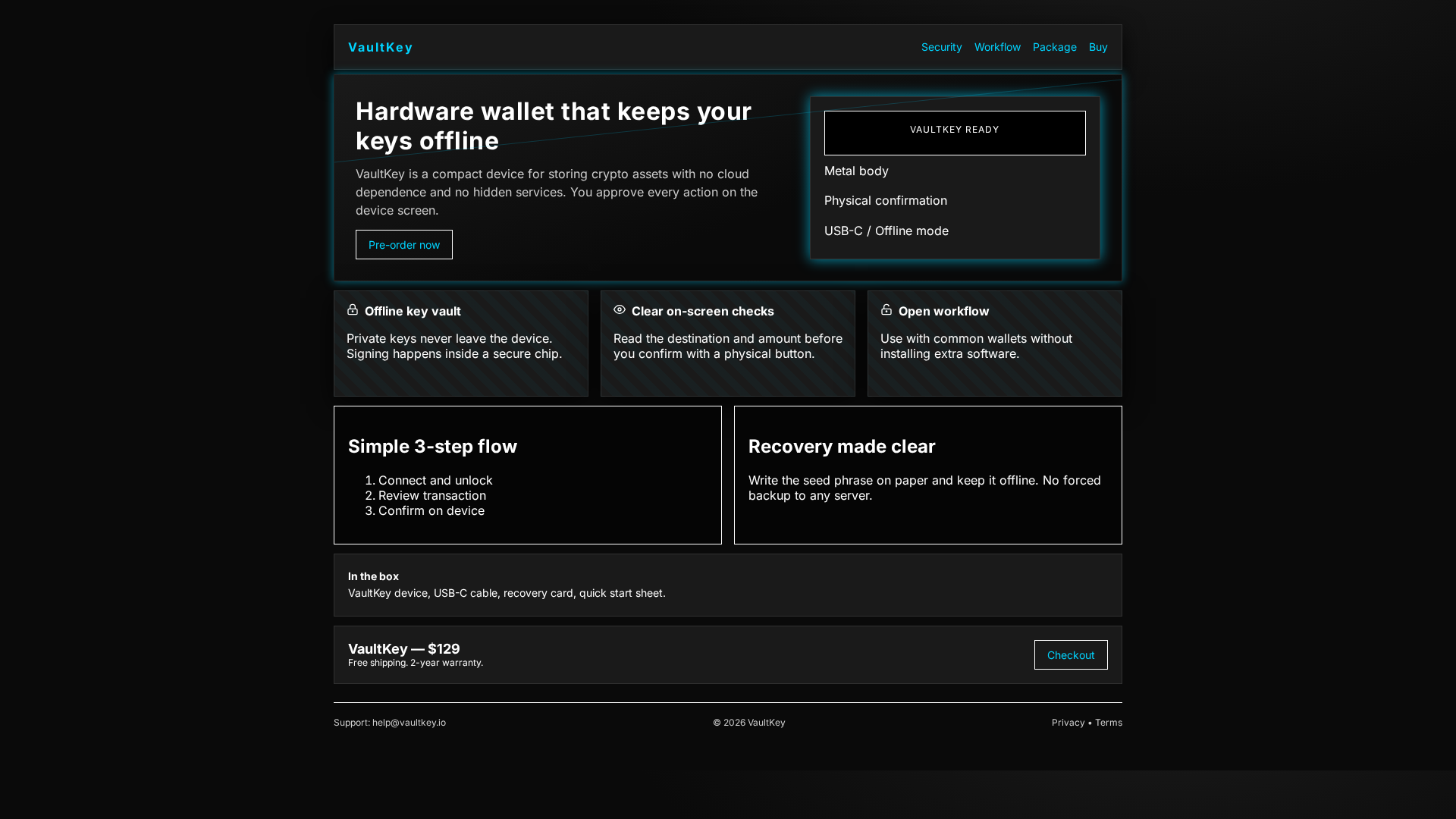Click the Open workflow card title
This screenshot has height=819, width=1456.
(x=943, y=312)
